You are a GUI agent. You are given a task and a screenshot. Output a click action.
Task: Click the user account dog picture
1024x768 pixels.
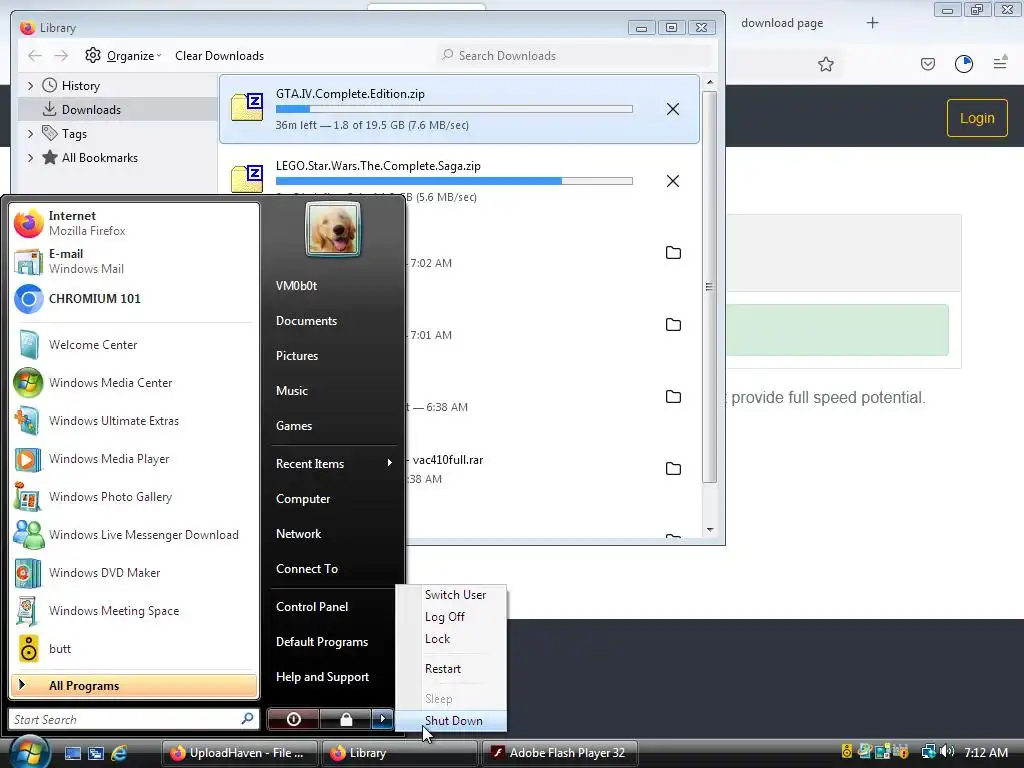click(332, 229)
